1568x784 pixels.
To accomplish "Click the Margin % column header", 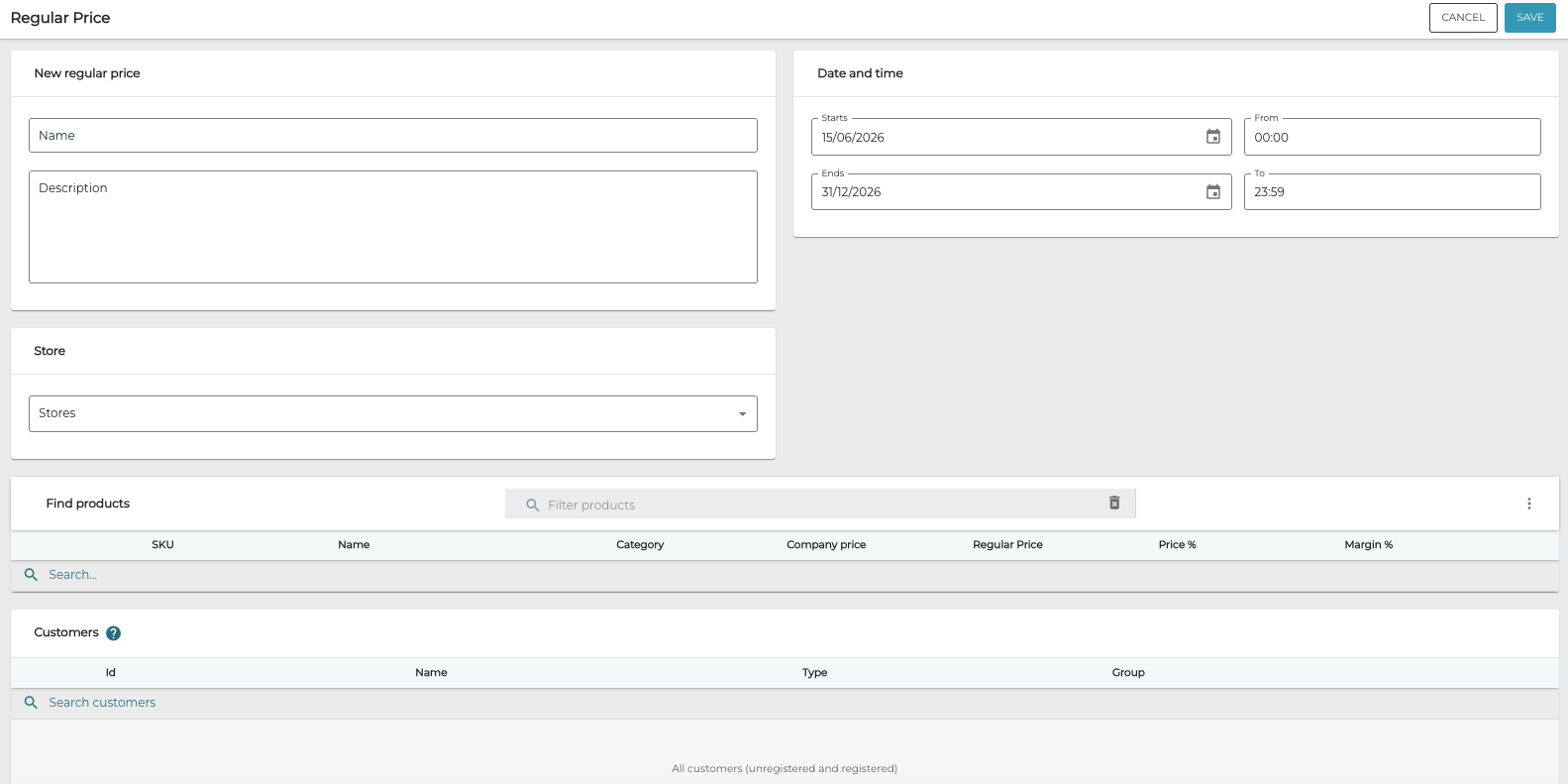I will tap(1368, 545).
